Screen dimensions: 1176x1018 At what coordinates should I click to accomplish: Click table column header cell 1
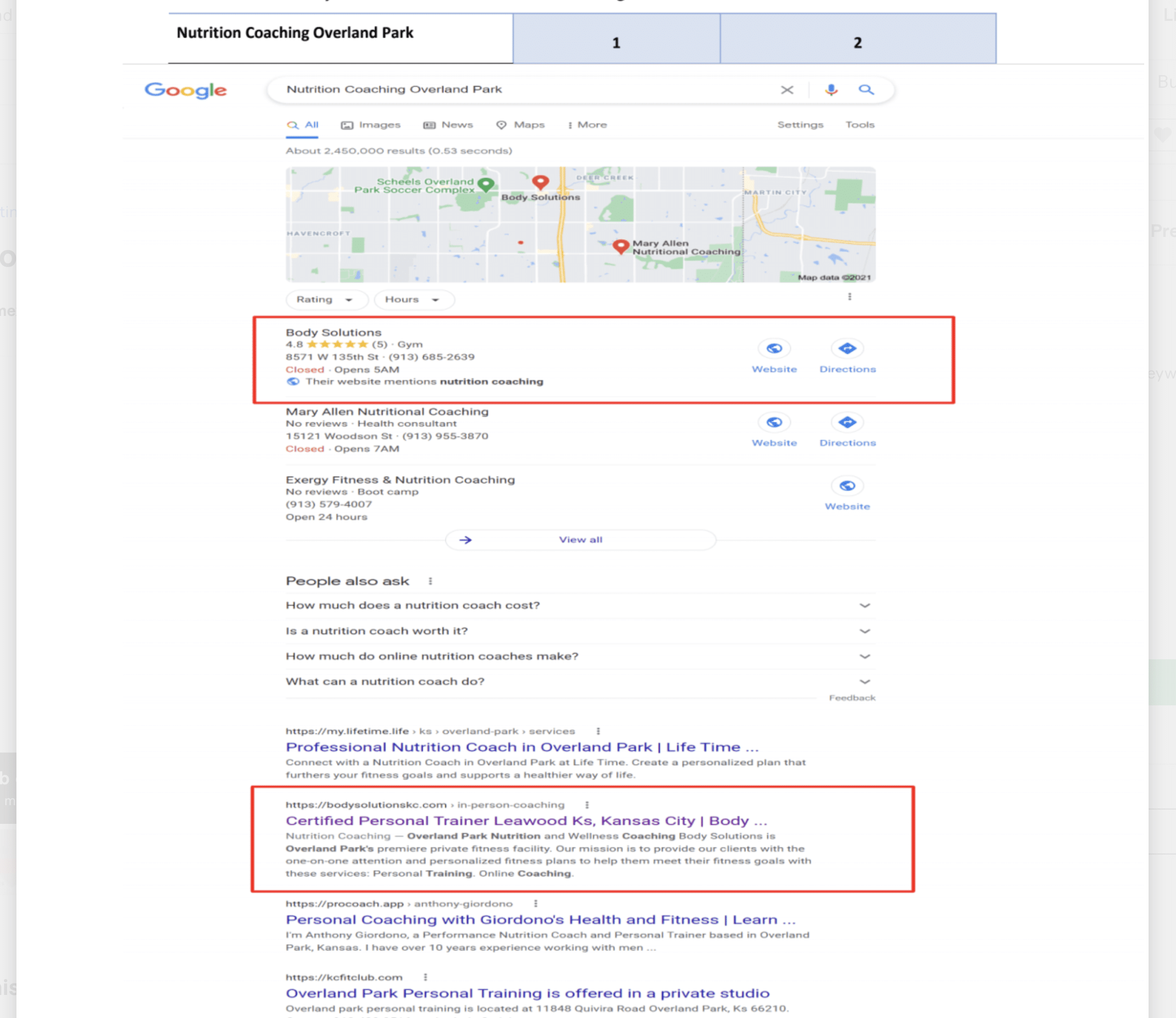pos(617,38)
